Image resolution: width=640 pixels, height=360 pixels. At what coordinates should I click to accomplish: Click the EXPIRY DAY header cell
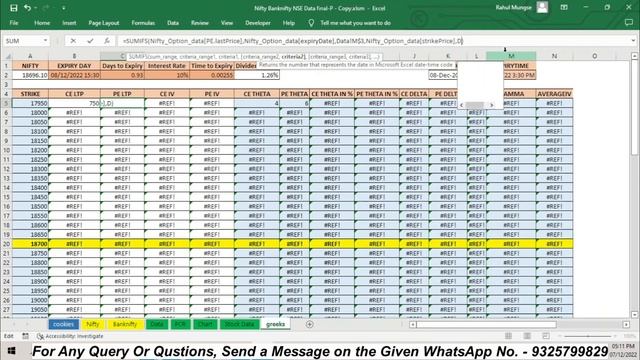[74, 66]
